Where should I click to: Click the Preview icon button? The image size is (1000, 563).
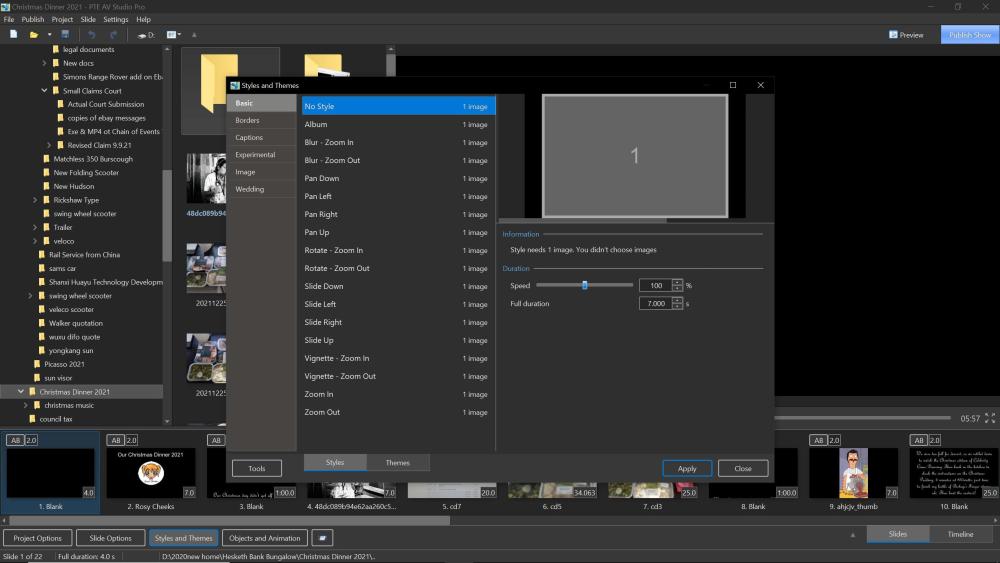[906, 35]
